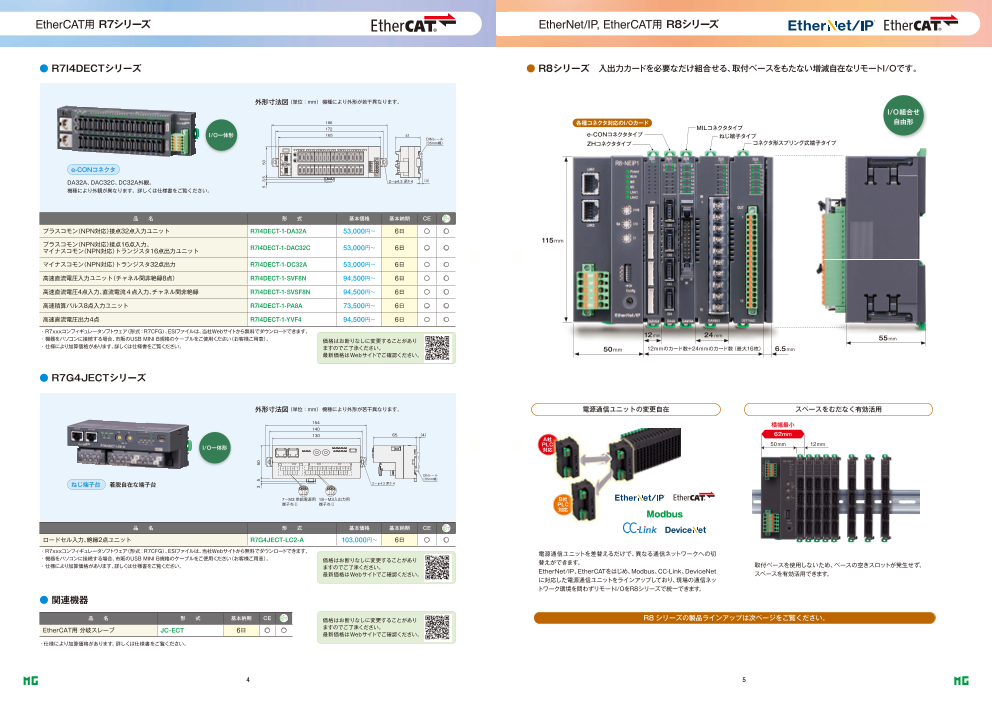Click the 53,000円 price in DA32A row
This screenshot has height=701, width=992.
click(x=359, y=231)
